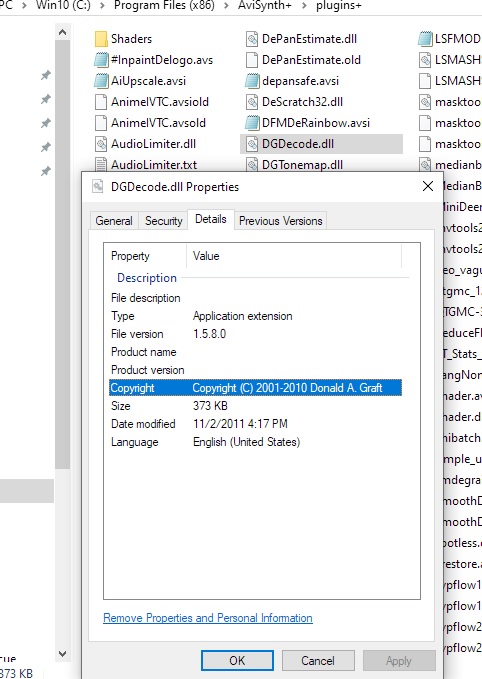
Task: Select the Product name property row
Action: 255,352
